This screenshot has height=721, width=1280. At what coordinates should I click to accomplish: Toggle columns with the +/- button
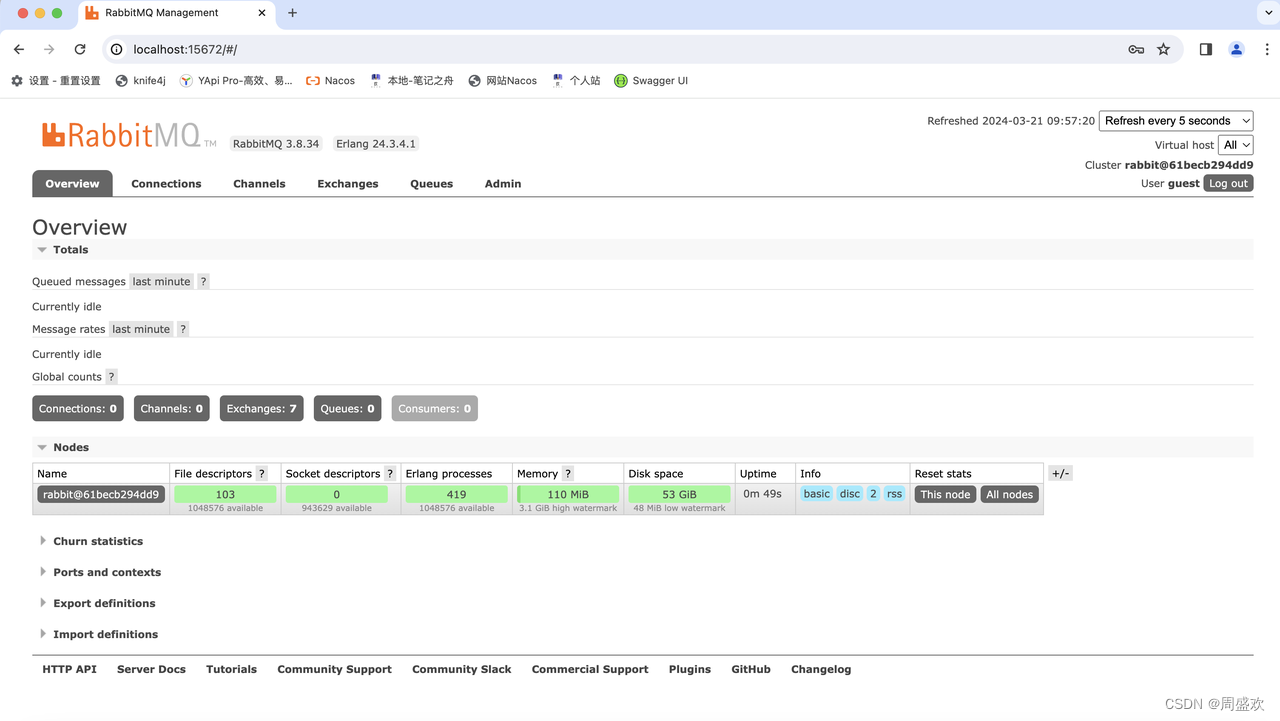[x=1060, y=474]
